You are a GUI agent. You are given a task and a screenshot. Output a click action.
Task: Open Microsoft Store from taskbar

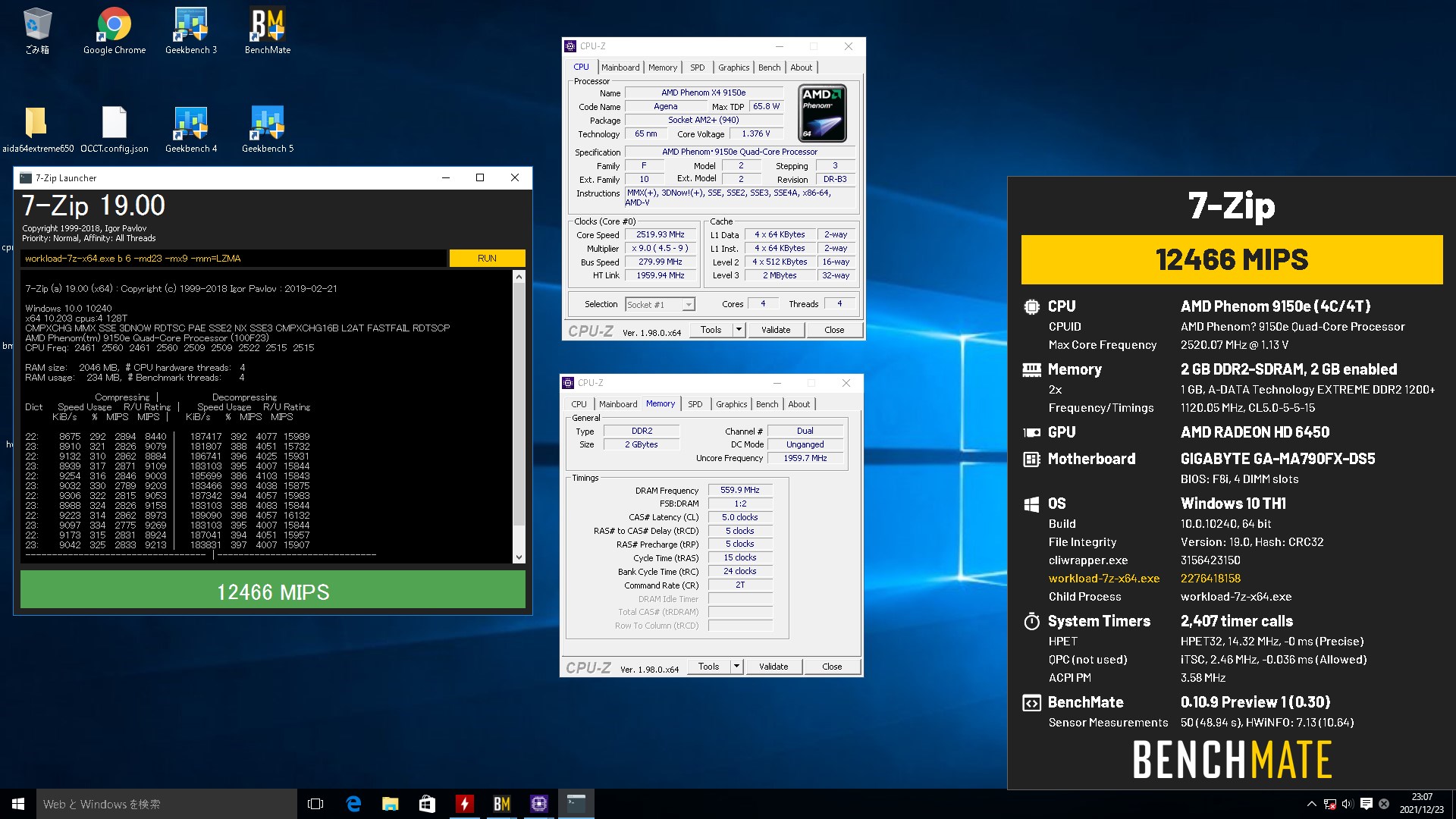pos(427,804)
